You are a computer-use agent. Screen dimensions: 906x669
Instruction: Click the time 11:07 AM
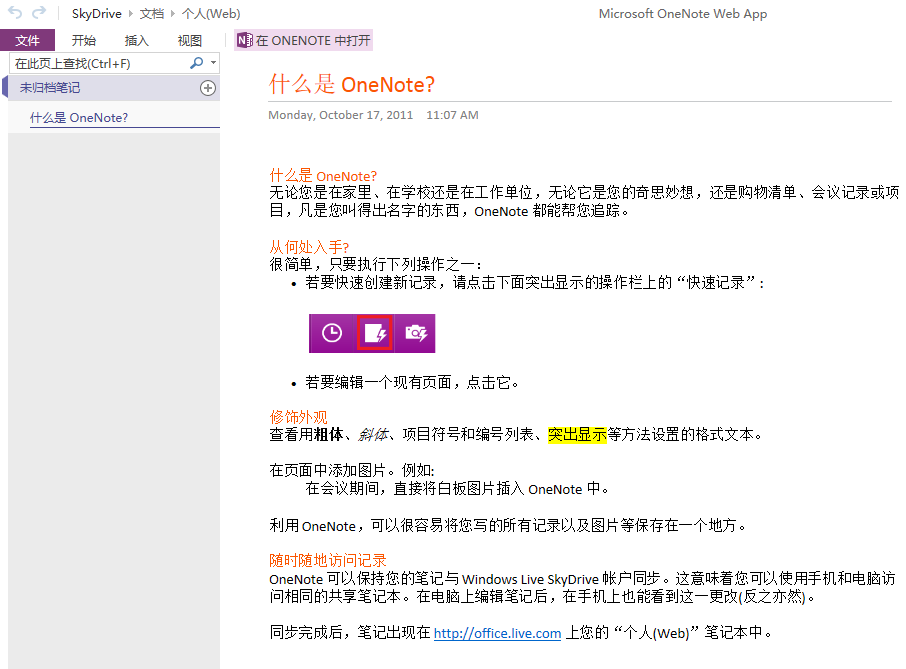(452, 115)
